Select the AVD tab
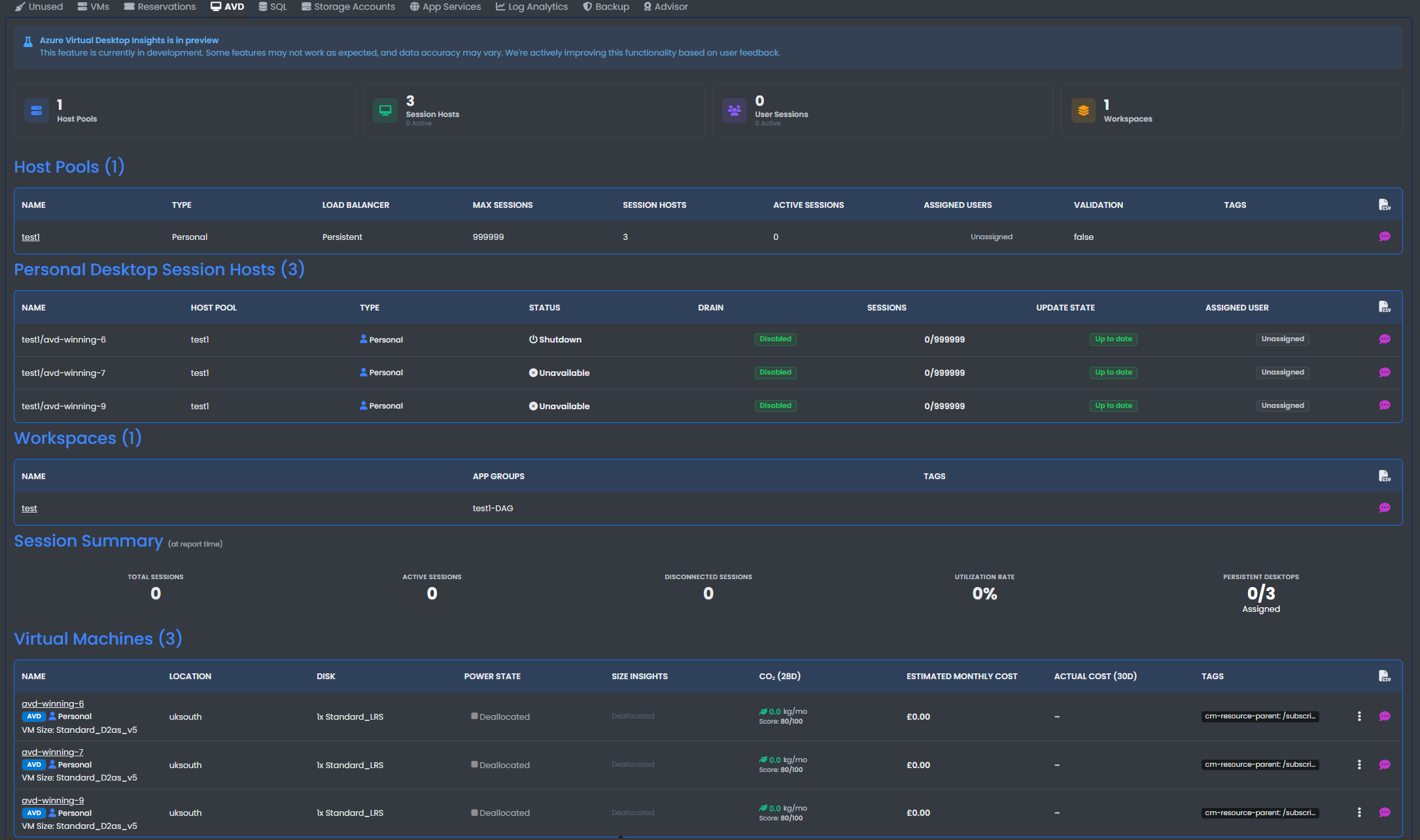1420x840 pixels. click(228, 7)
